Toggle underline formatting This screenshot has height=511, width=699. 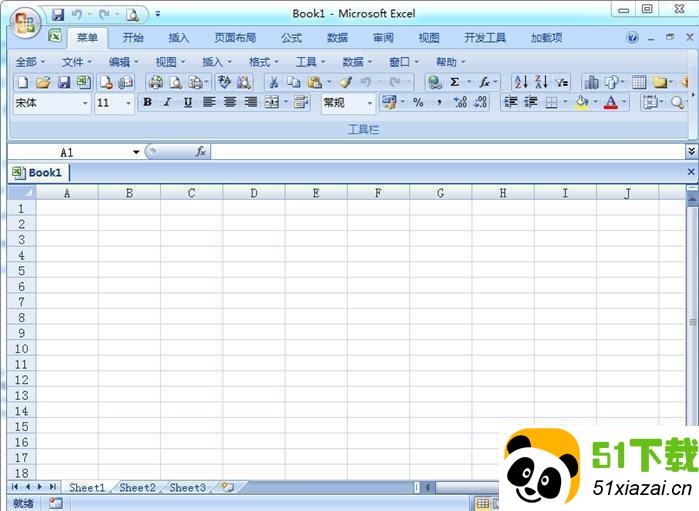(x=187, y=102)
